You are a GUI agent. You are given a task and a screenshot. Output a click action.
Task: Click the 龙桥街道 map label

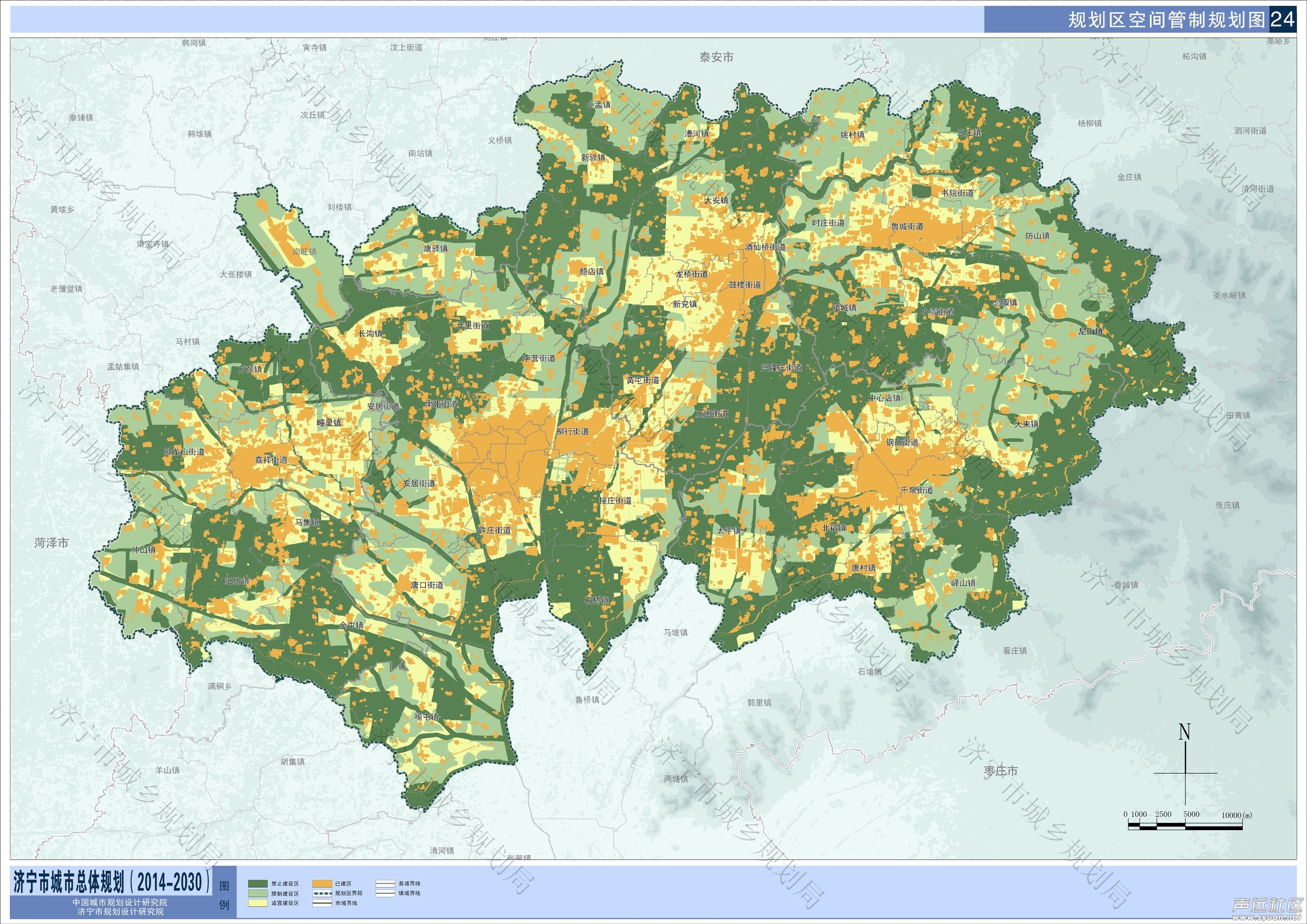(x=692, y=274)
